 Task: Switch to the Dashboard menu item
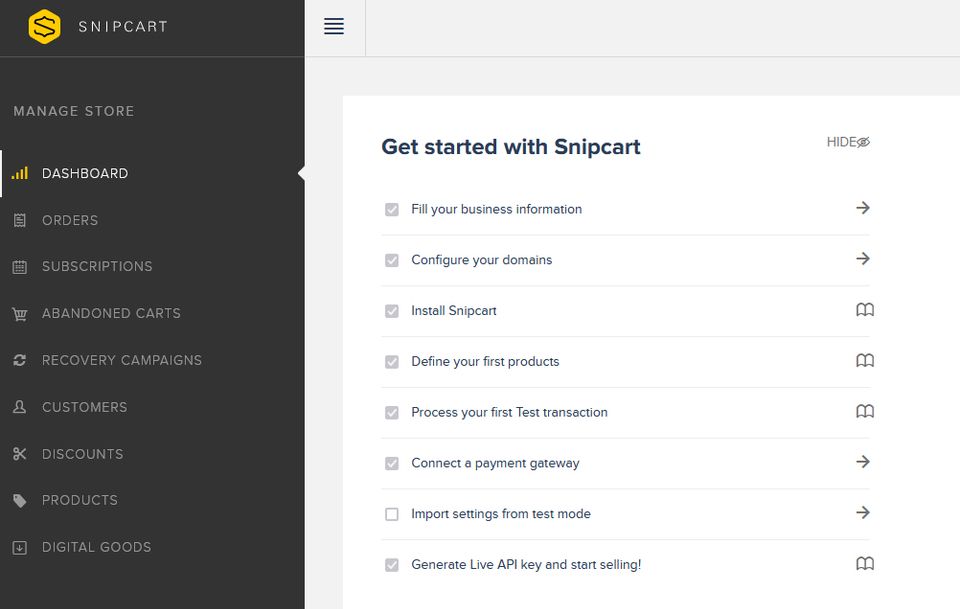pos(84,173)
